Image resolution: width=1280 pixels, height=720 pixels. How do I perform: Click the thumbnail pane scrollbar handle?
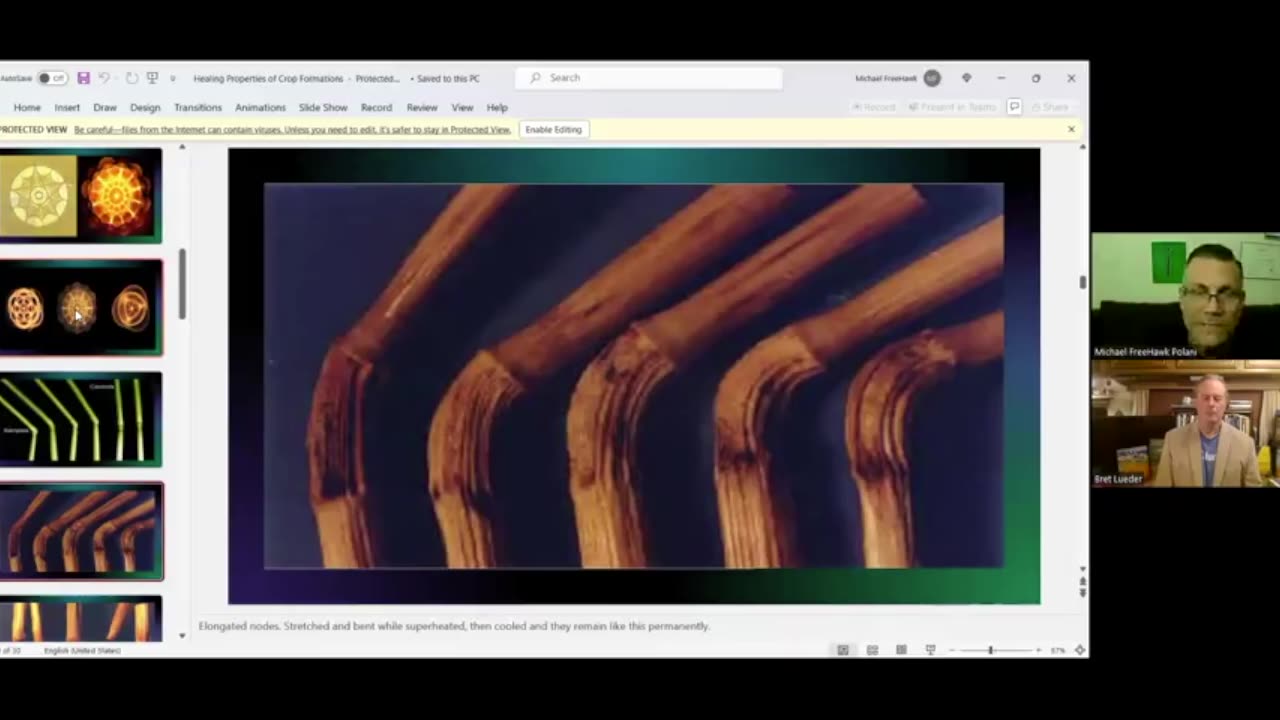pyautogui.click(x=182, y=284)
